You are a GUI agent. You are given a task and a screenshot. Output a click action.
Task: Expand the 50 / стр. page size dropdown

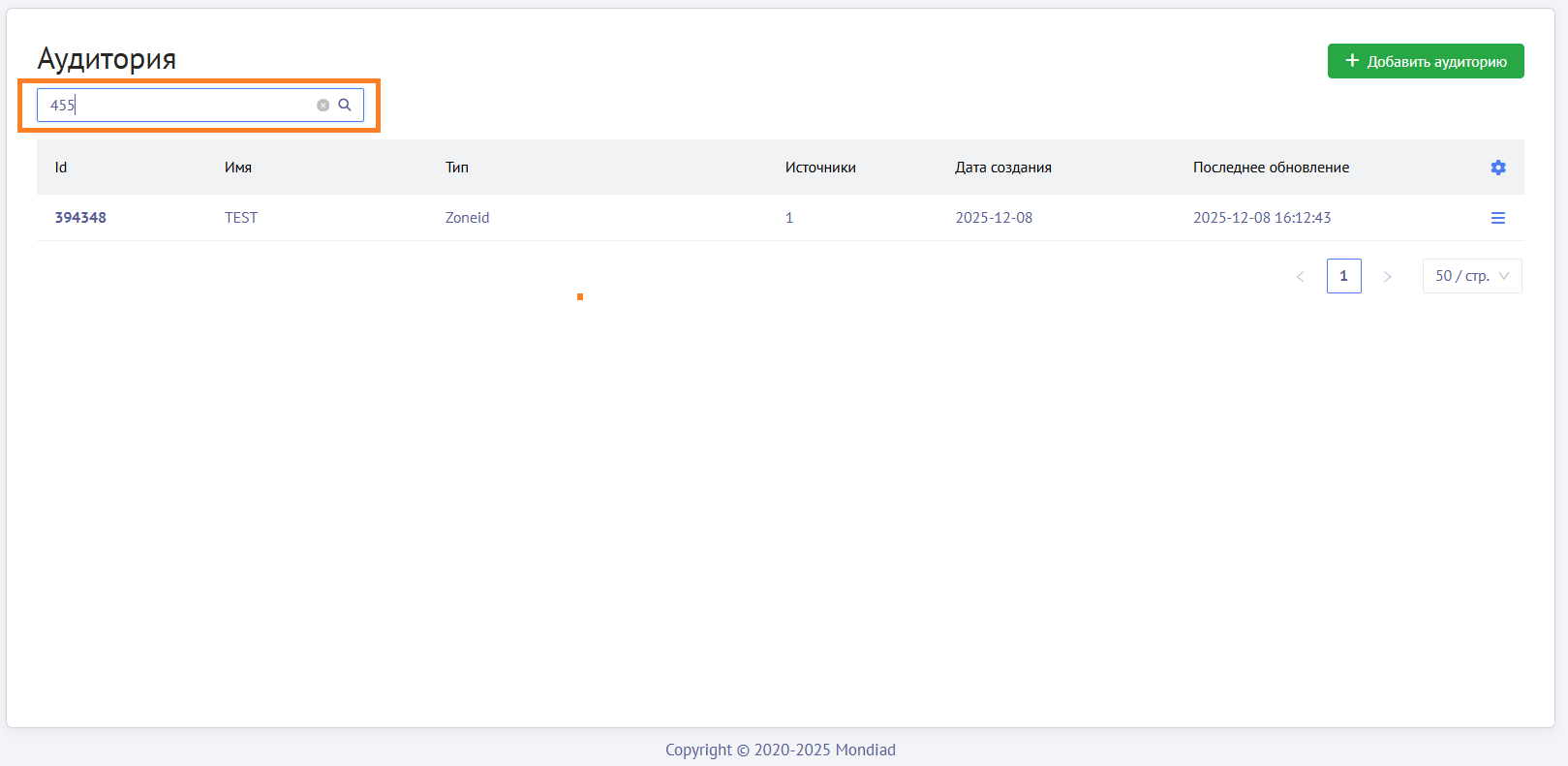(x=1471, y=276)
